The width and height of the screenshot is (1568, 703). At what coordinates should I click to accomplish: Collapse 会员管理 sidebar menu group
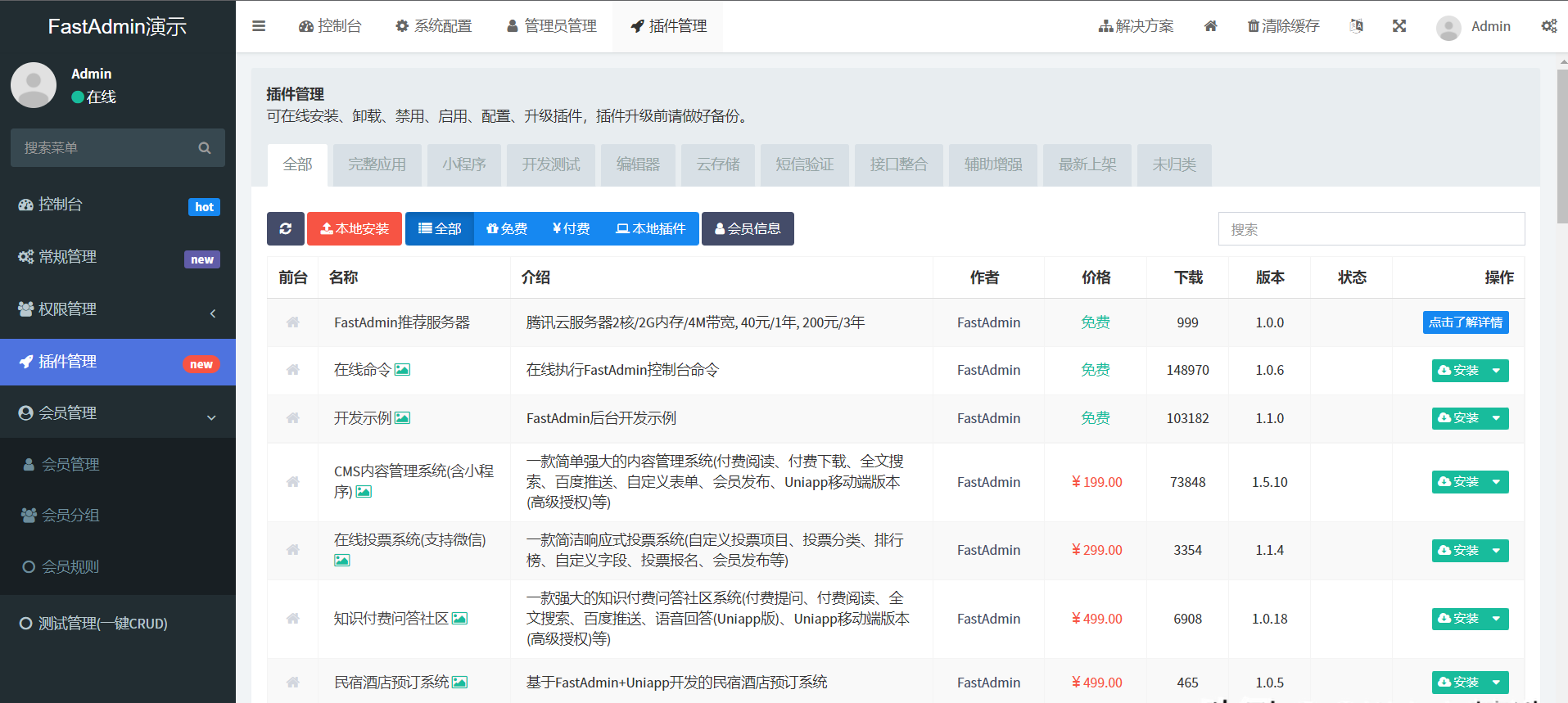[118, 413]
